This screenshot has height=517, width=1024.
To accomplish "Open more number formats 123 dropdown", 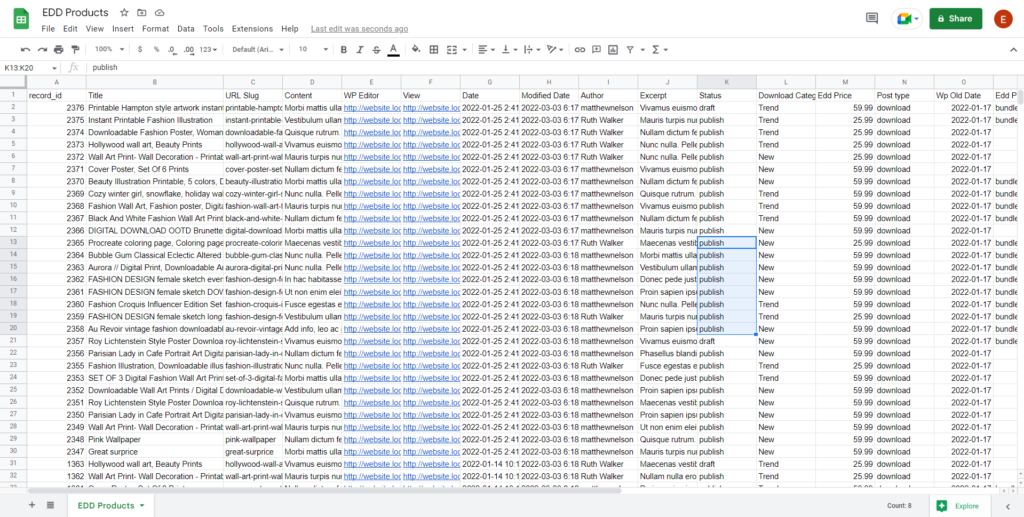I will [x=209, y=50].
